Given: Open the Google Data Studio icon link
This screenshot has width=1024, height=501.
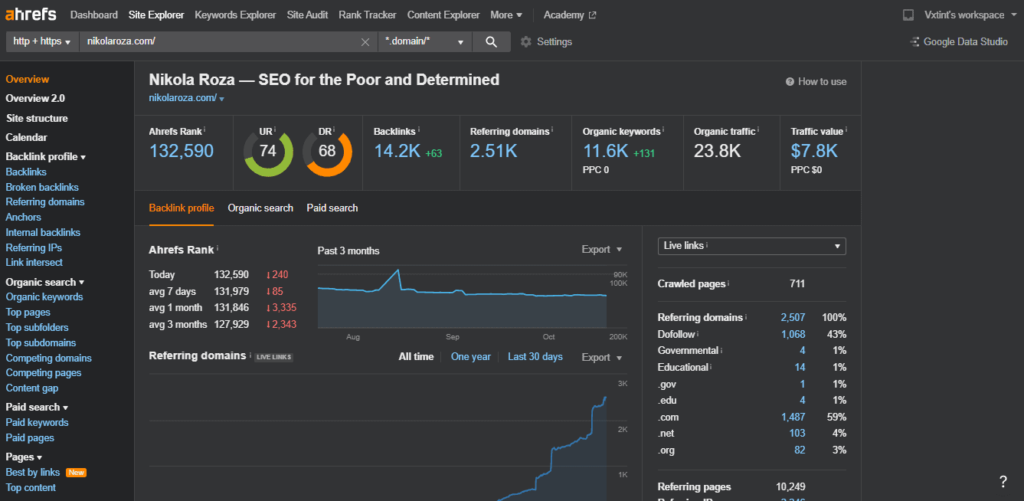Looking at the screenshot, I should pos(915,42).
